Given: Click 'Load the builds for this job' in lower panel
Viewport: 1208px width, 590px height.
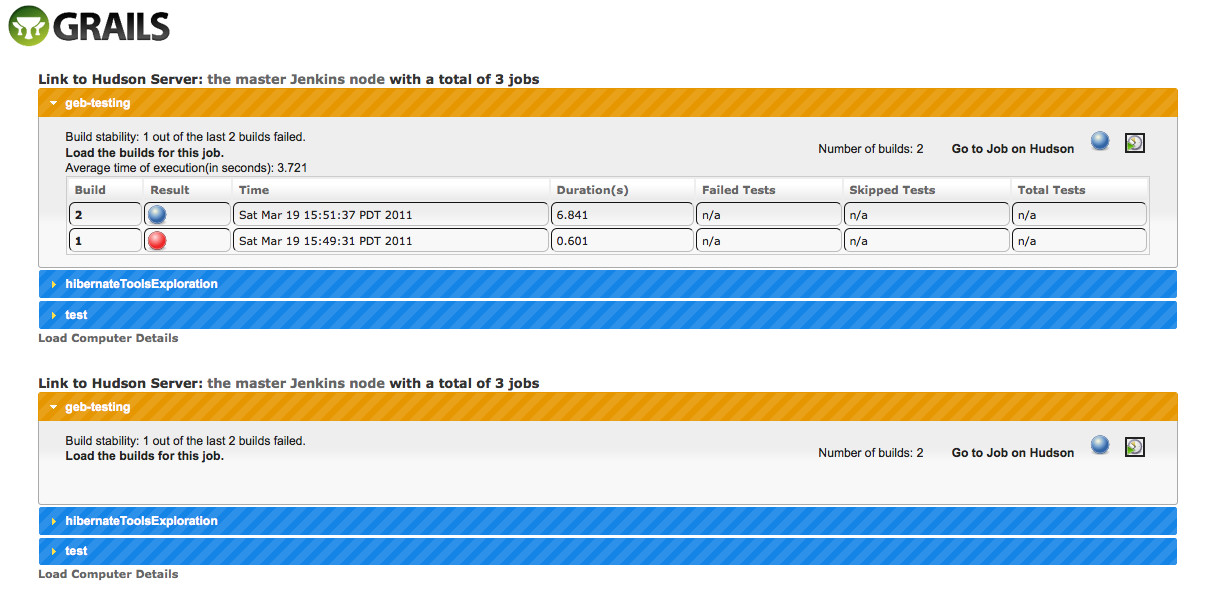Looking at the screenshot, I should 145,456.
